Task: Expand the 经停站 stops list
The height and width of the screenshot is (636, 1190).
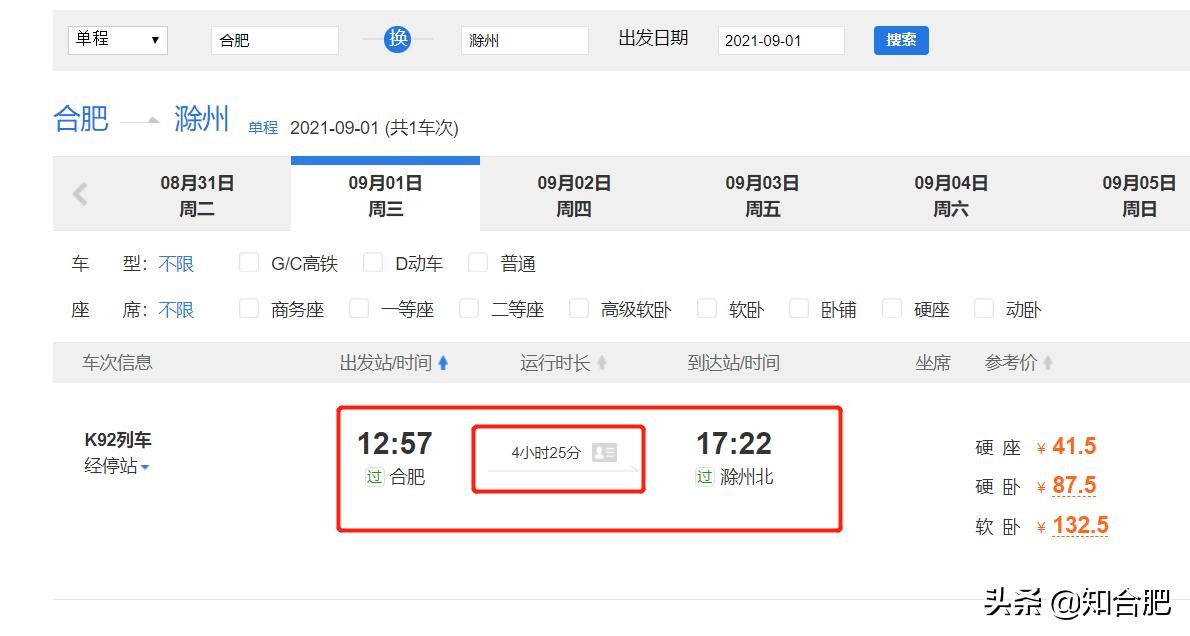Action: (116, 466)
